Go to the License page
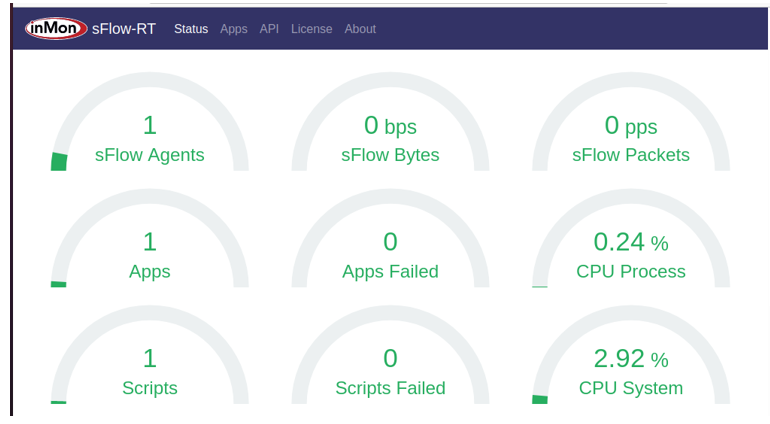770x424 pixels. pos(311,29)
